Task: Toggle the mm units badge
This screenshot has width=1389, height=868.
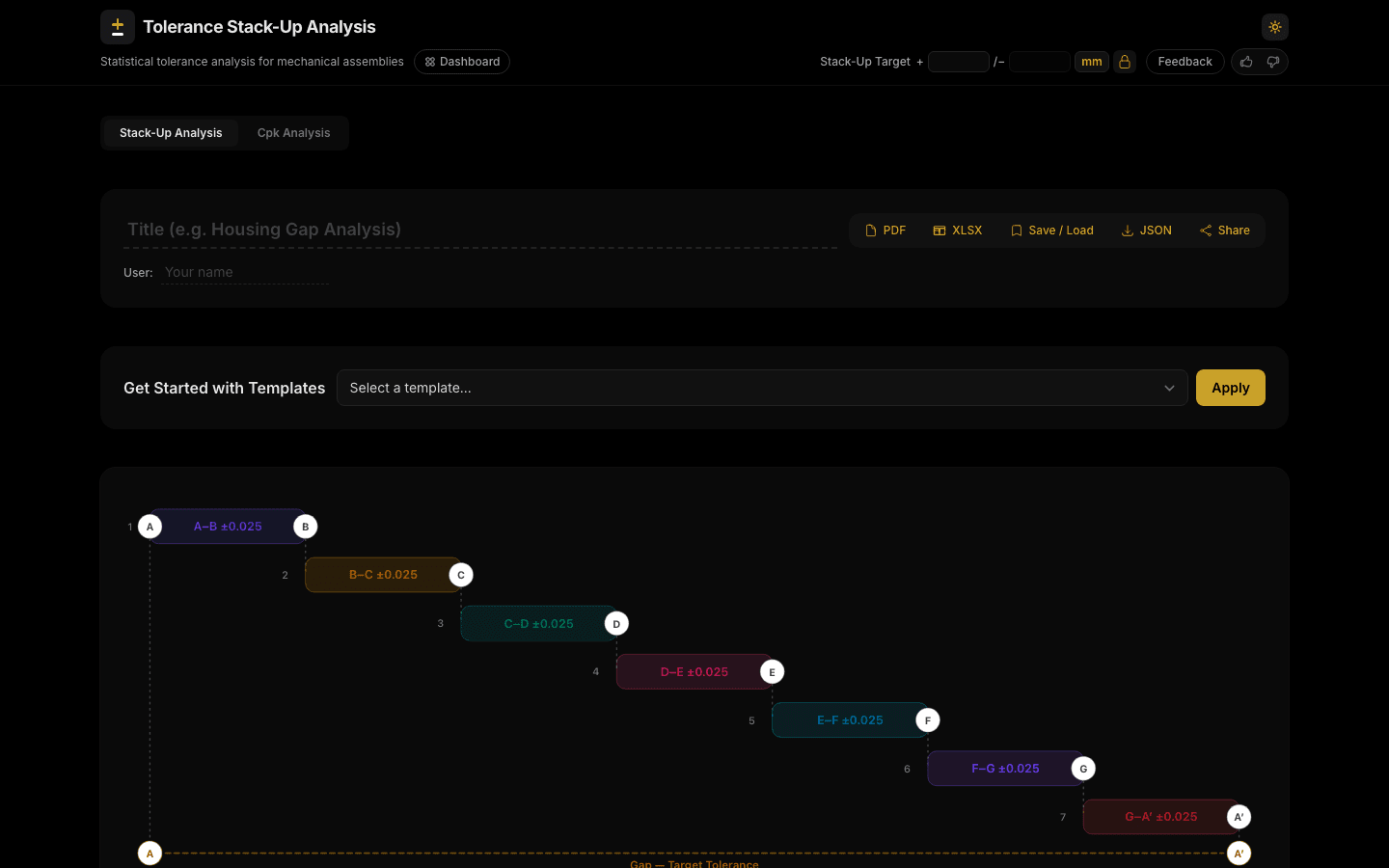Action: point(1091,61)
